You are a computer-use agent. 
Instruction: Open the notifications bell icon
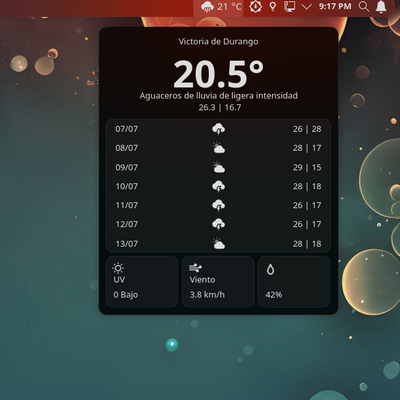381,7
